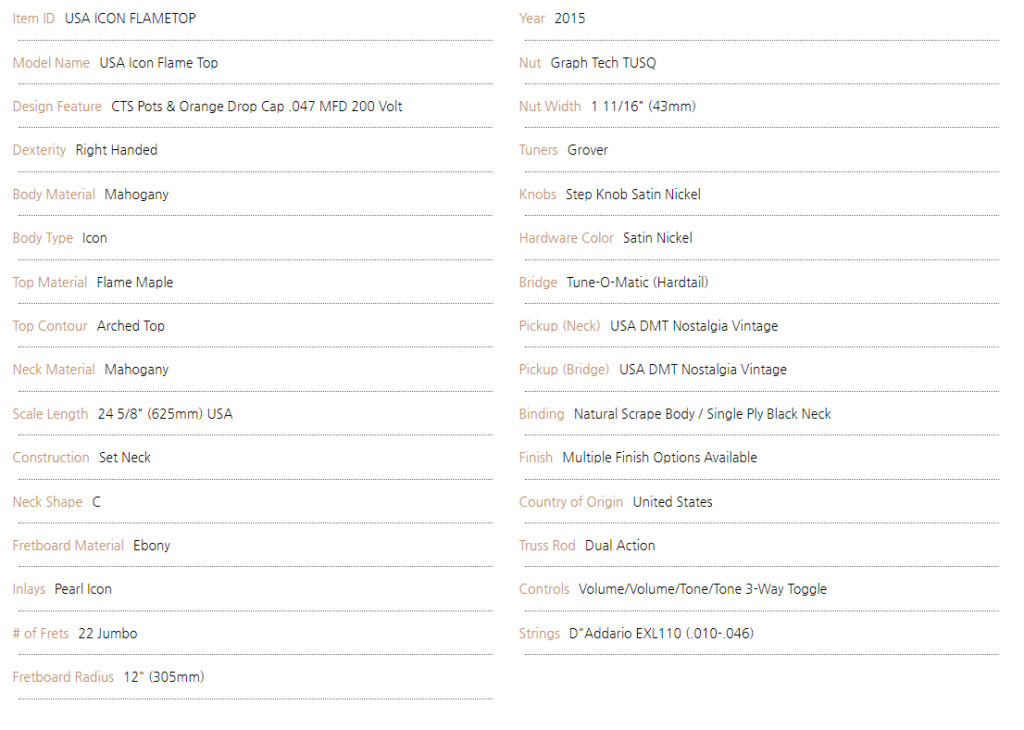Click the Tune-O-Matic (Hardtail) bridge value
1024x730 pixels.
tap(637, 282)
